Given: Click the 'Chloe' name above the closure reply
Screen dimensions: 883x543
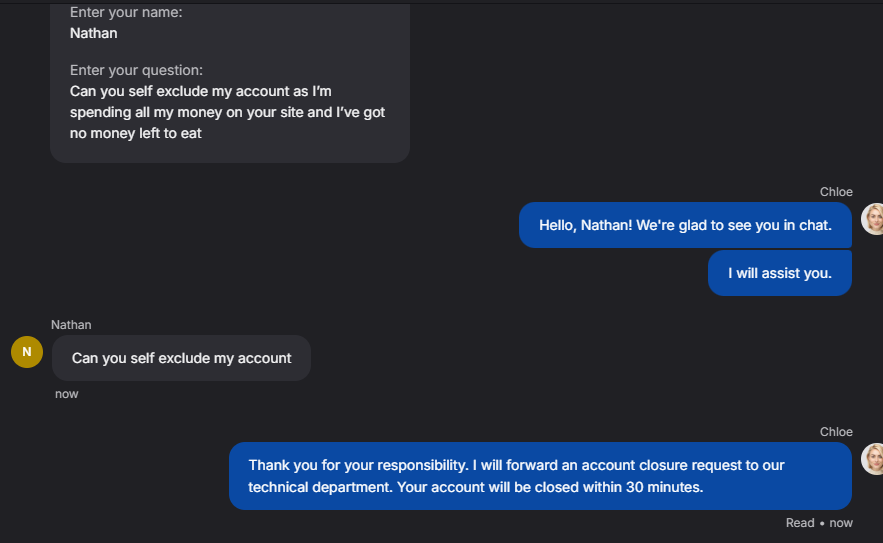Looking at the screenshot, I should click(x=836, y=432).
